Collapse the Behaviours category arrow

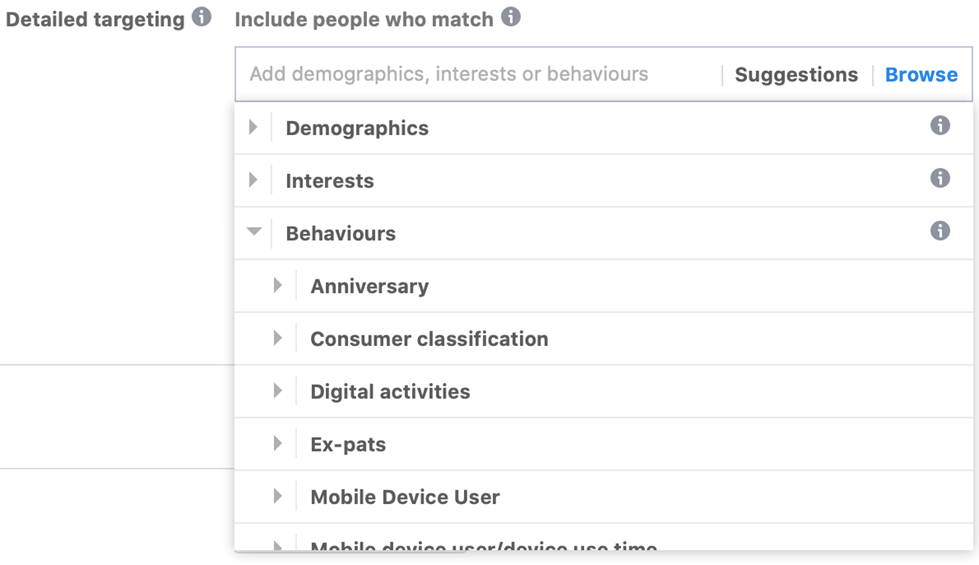point(253,232)
